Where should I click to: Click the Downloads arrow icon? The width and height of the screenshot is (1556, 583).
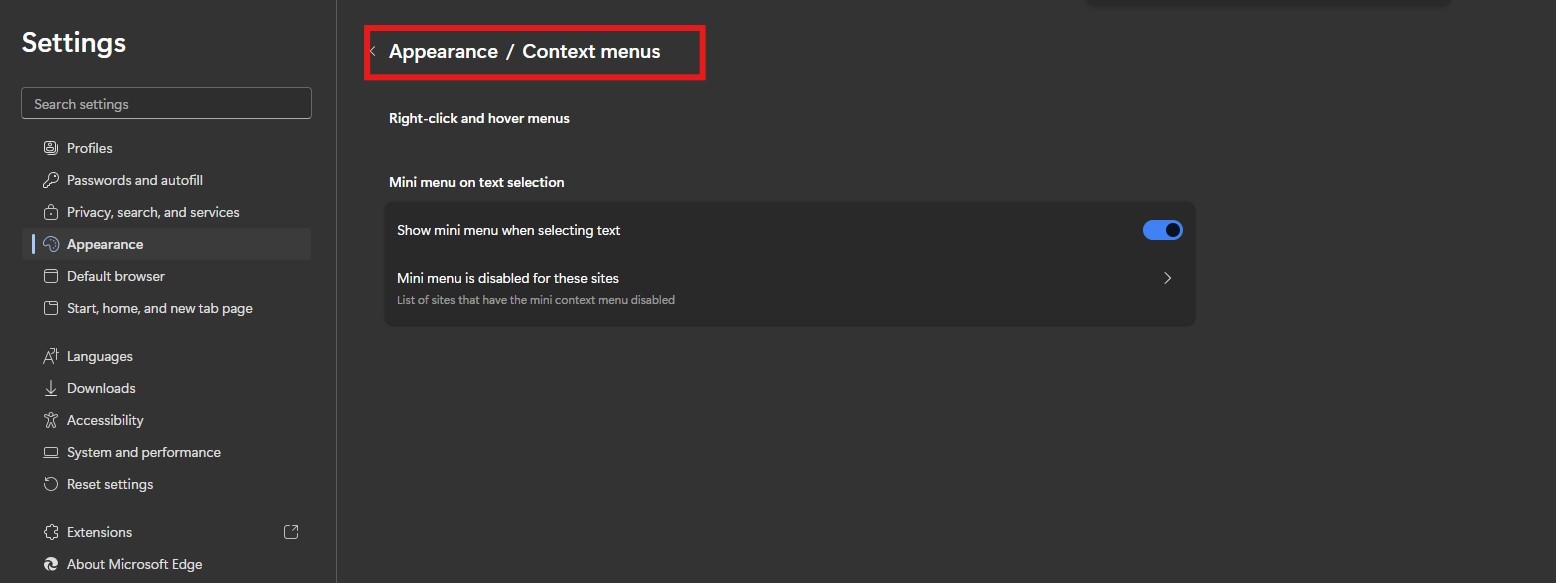point(51,388)
